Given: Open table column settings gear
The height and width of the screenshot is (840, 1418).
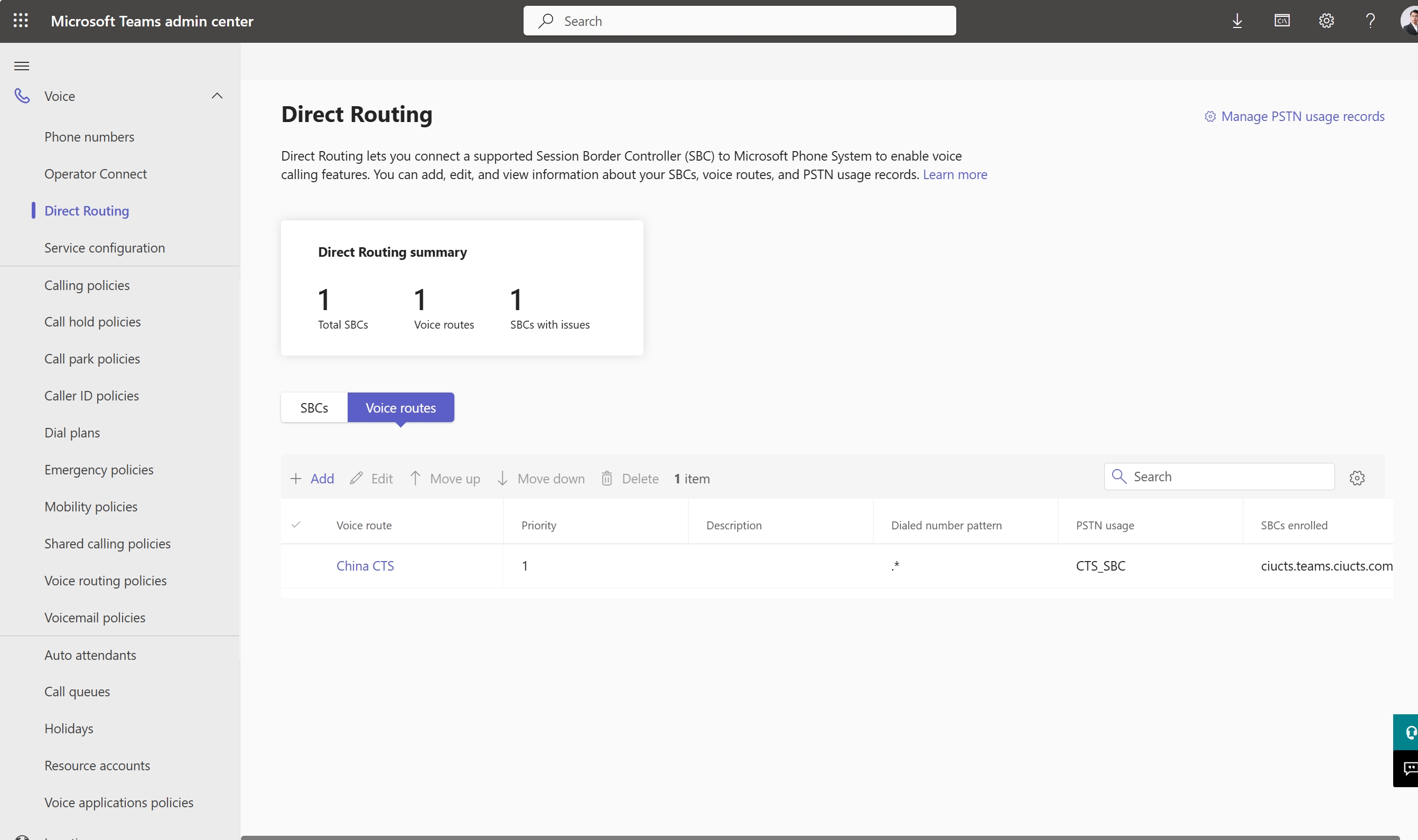Looking at the screenshot, I should point(1357,478).
